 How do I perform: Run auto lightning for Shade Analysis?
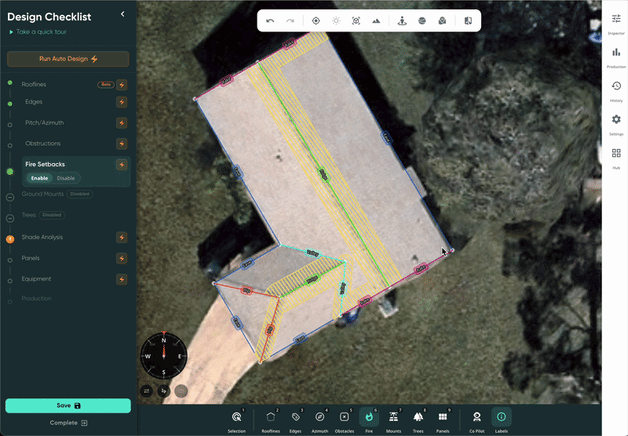pyautogui.click(x=122, y=237)
